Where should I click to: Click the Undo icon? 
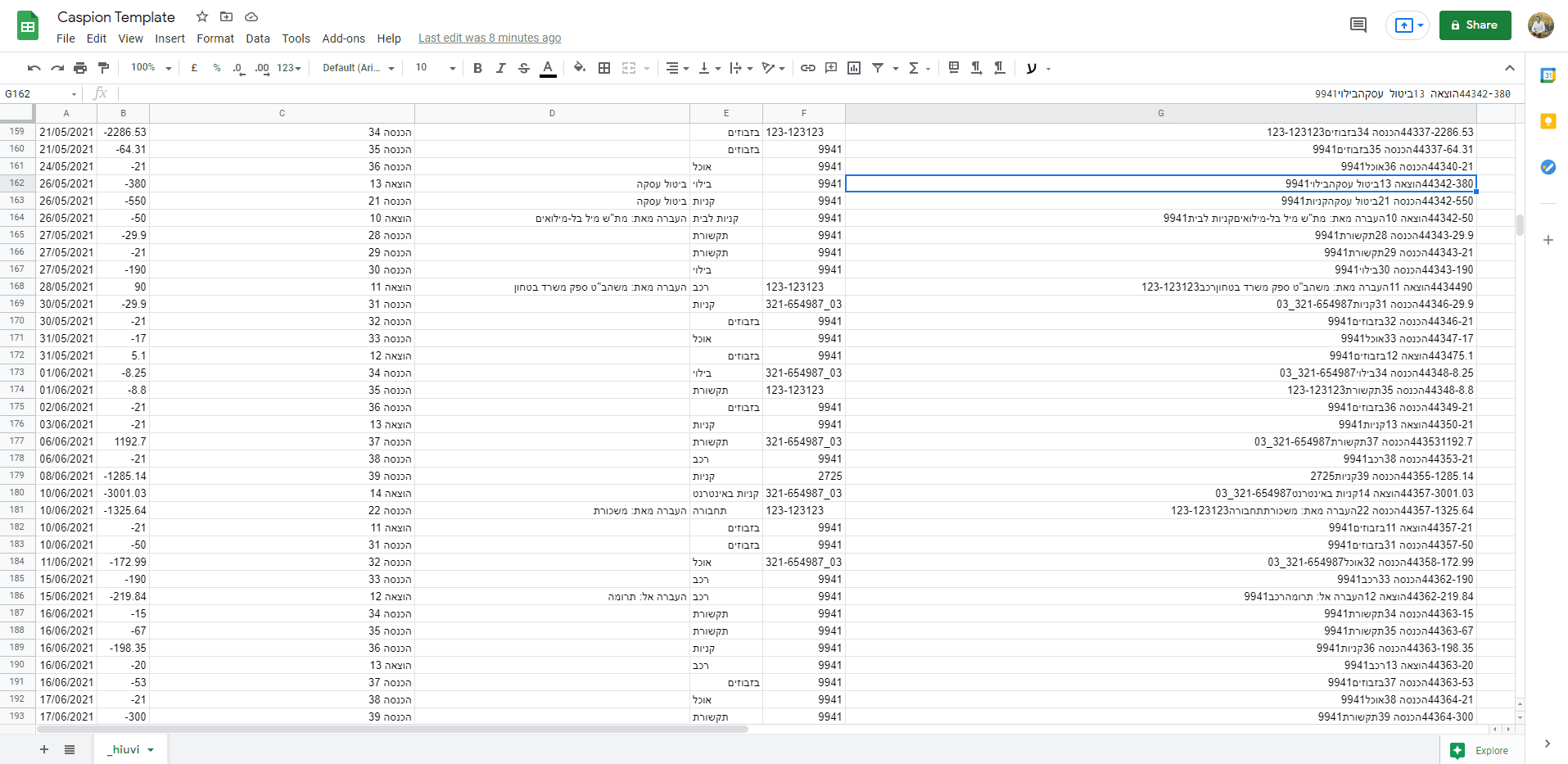pos(34,68)
